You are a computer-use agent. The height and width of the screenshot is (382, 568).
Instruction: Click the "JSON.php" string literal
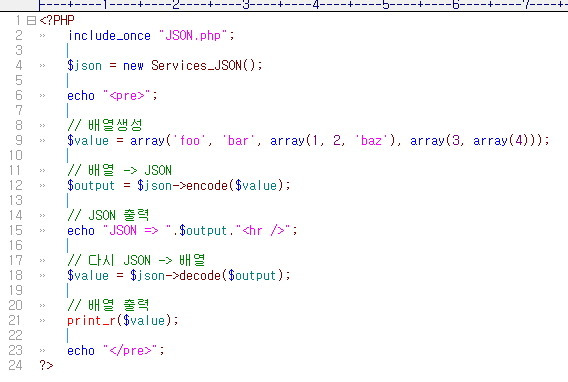(193, 35)
